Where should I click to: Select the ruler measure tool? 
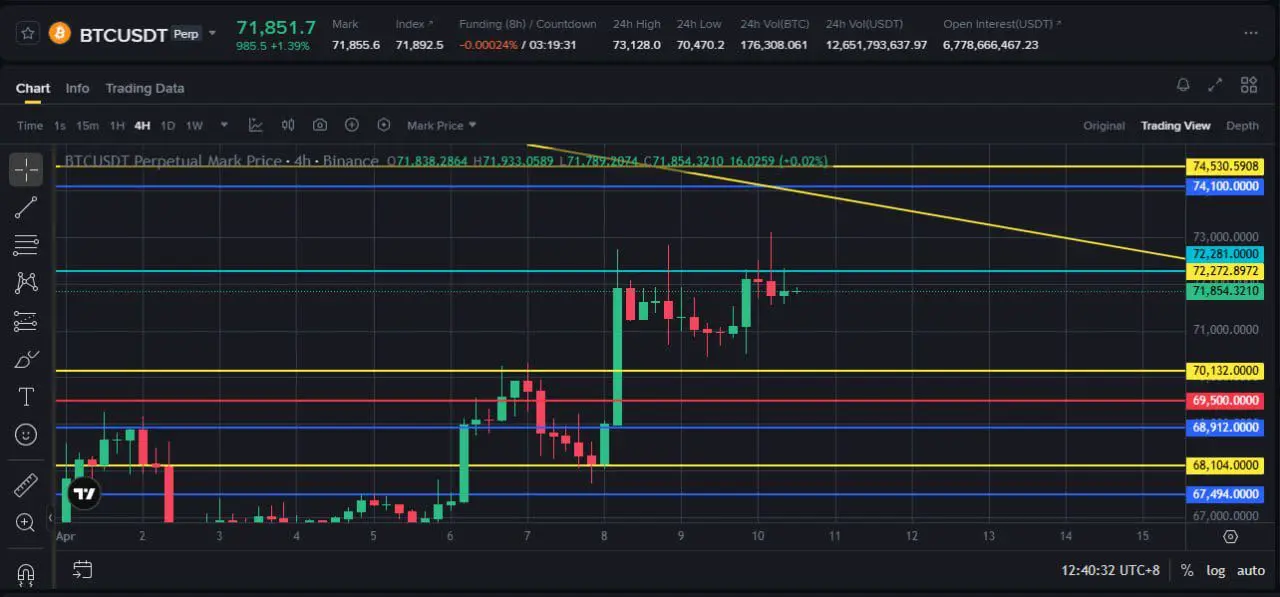coord(26,485)
